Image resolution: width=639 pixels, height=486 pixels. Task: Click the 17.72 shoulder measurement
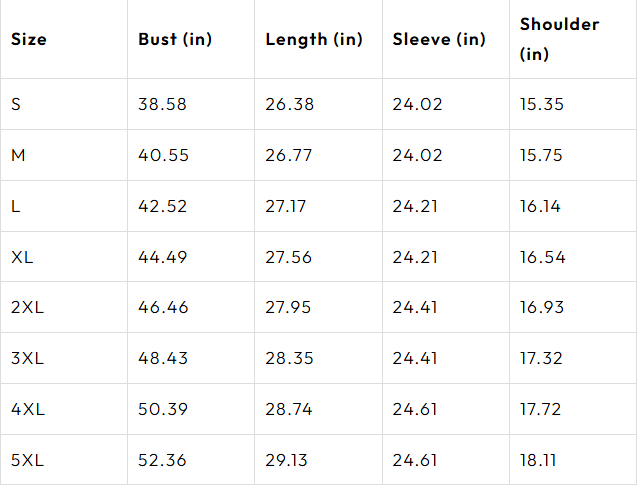pyautogui.click(x=541, y=409)
